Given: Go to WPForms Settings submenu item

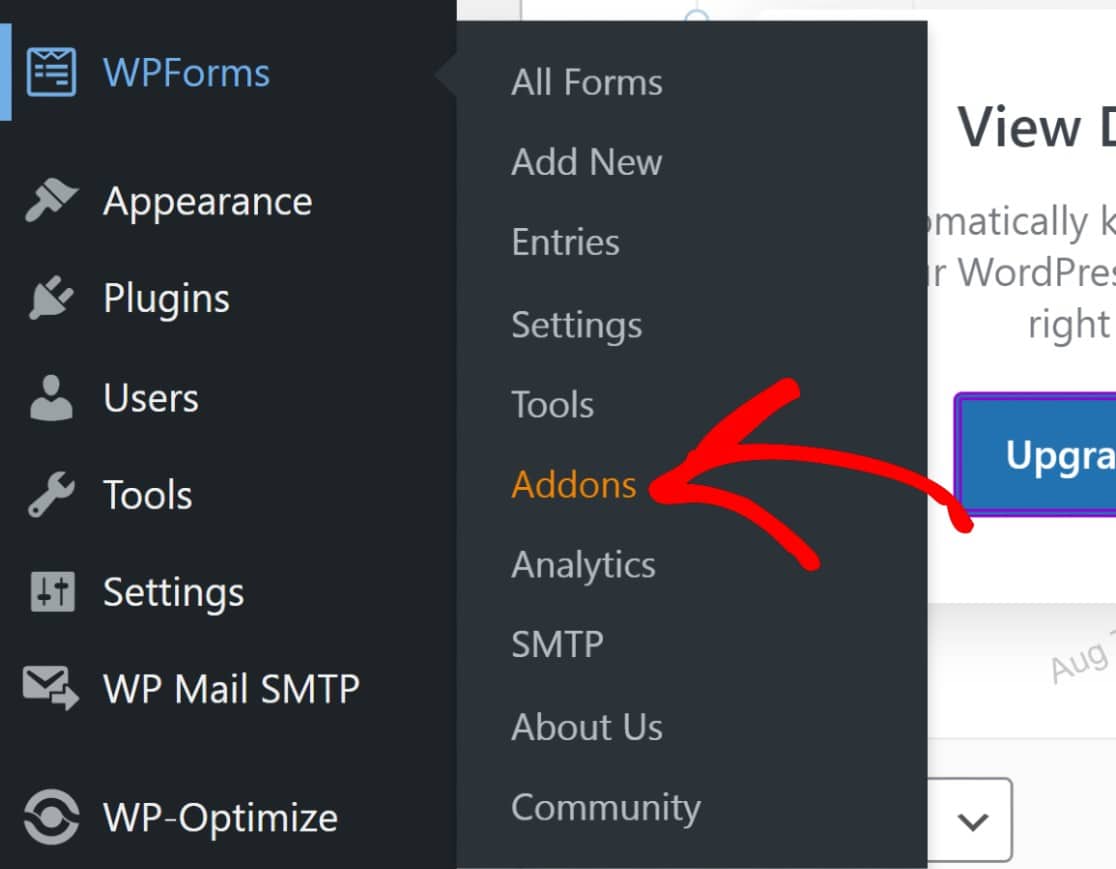Looking at the screenshot, I should click(x=577, y=324).
